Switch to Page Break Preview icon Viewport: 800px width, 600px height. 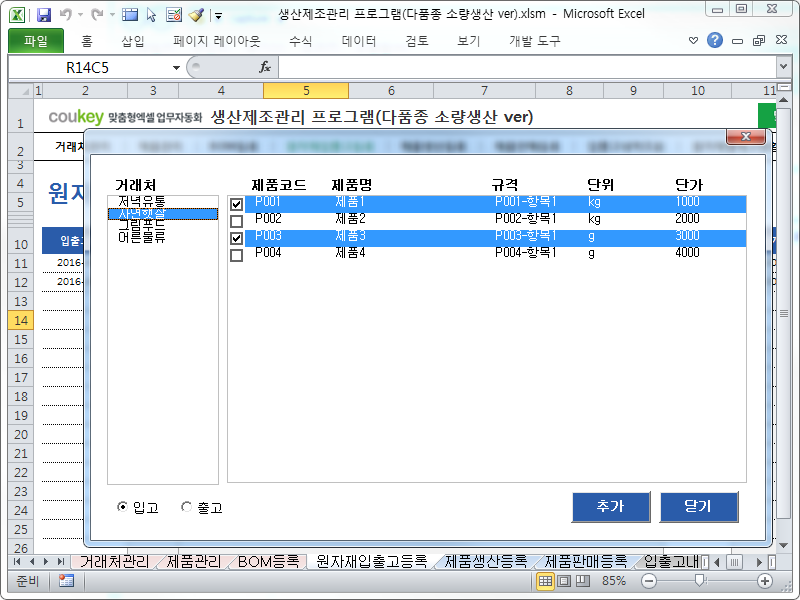pyautogui.click(x=583, y=581)
